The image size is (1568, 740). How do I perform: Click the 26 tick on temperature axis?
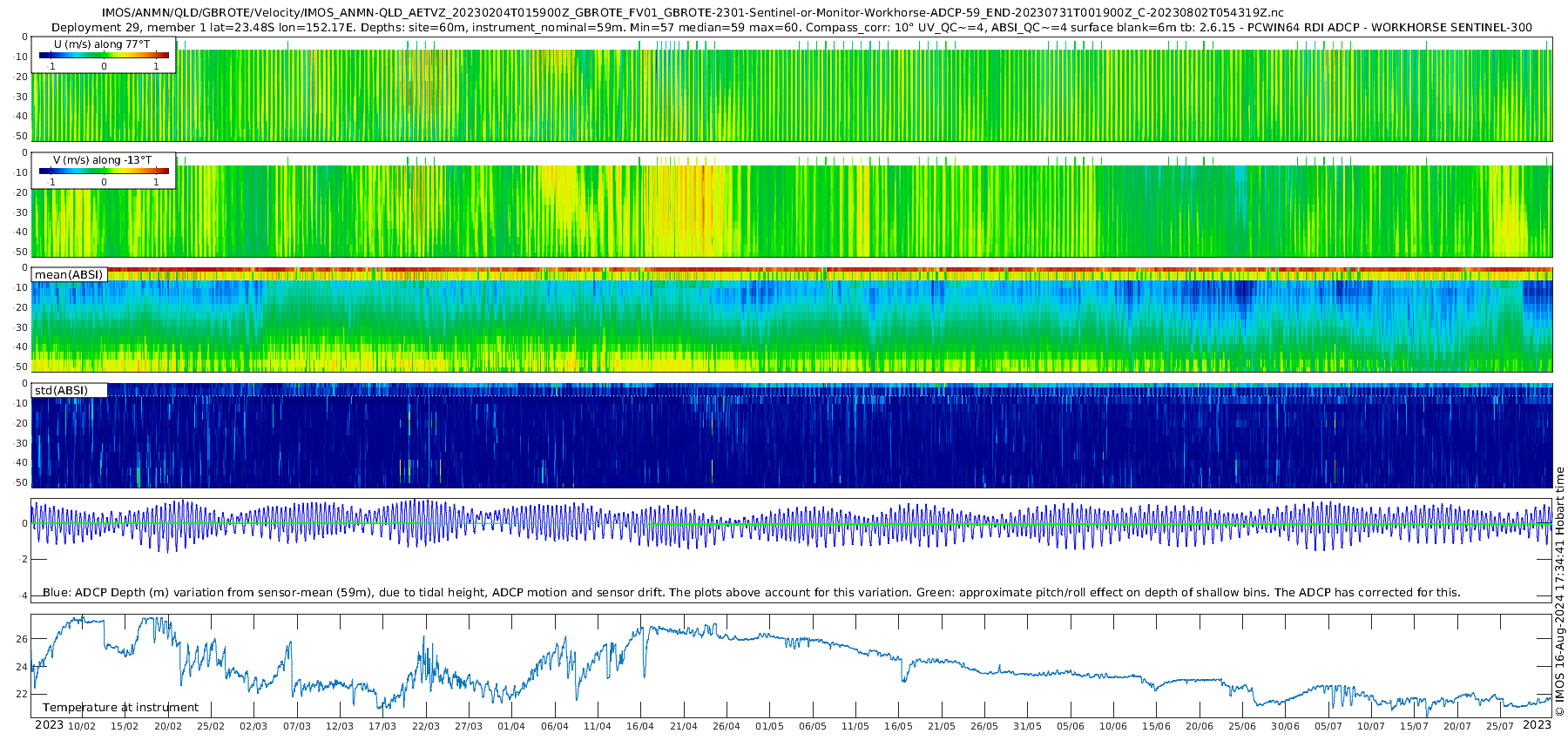coord(22,639)
